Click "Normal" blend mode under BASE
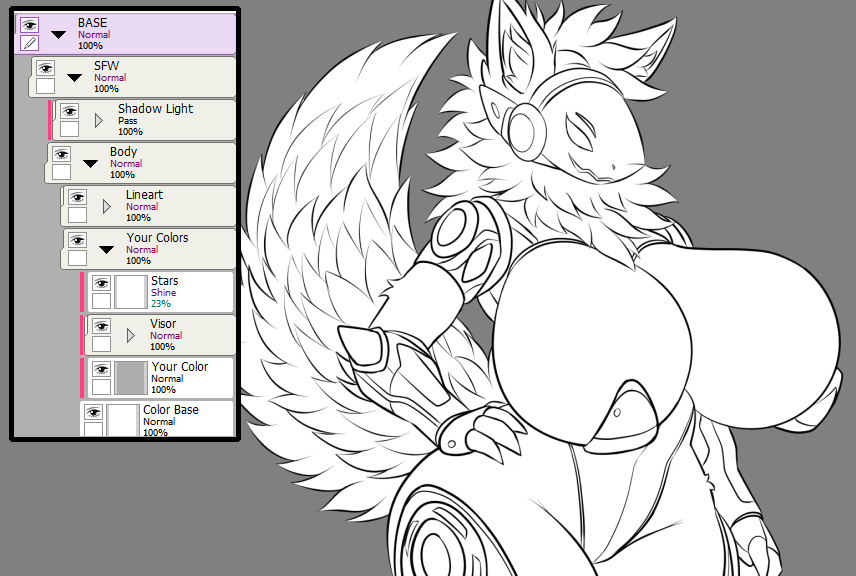The height and width of the screenshot is (576, 856). [x=94, y=34]
